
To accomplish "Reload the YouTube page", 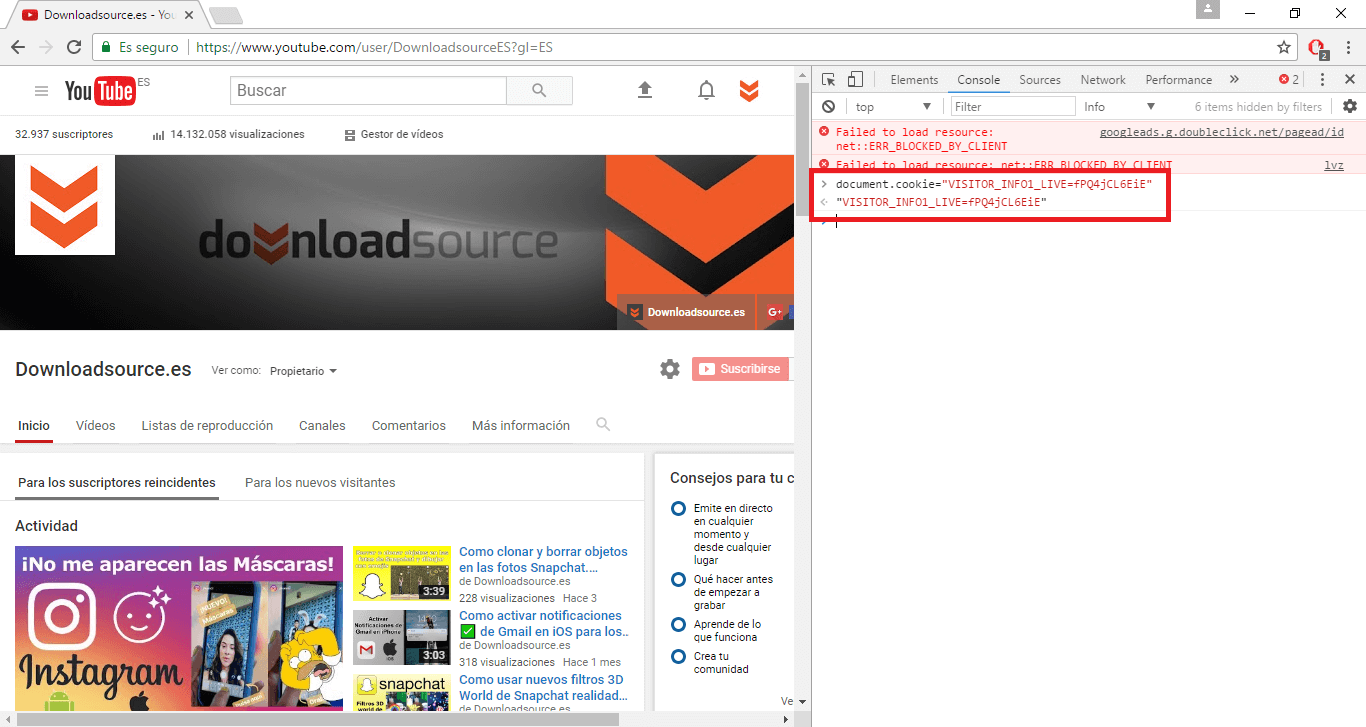I will pyautogui.click(x=73, y=47).
